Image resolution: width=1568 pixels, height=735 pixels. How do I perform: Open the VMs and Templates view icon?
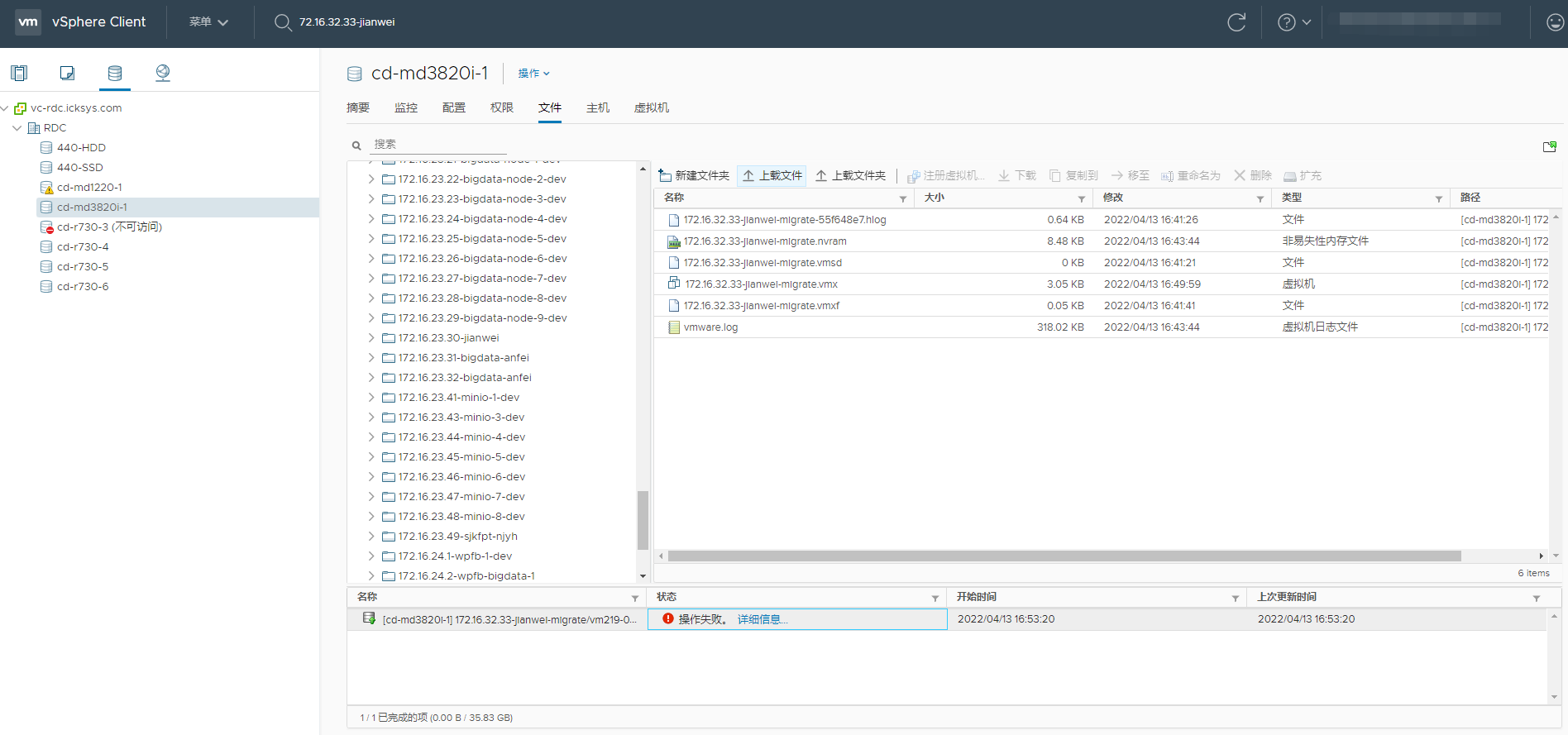(67, 73)
